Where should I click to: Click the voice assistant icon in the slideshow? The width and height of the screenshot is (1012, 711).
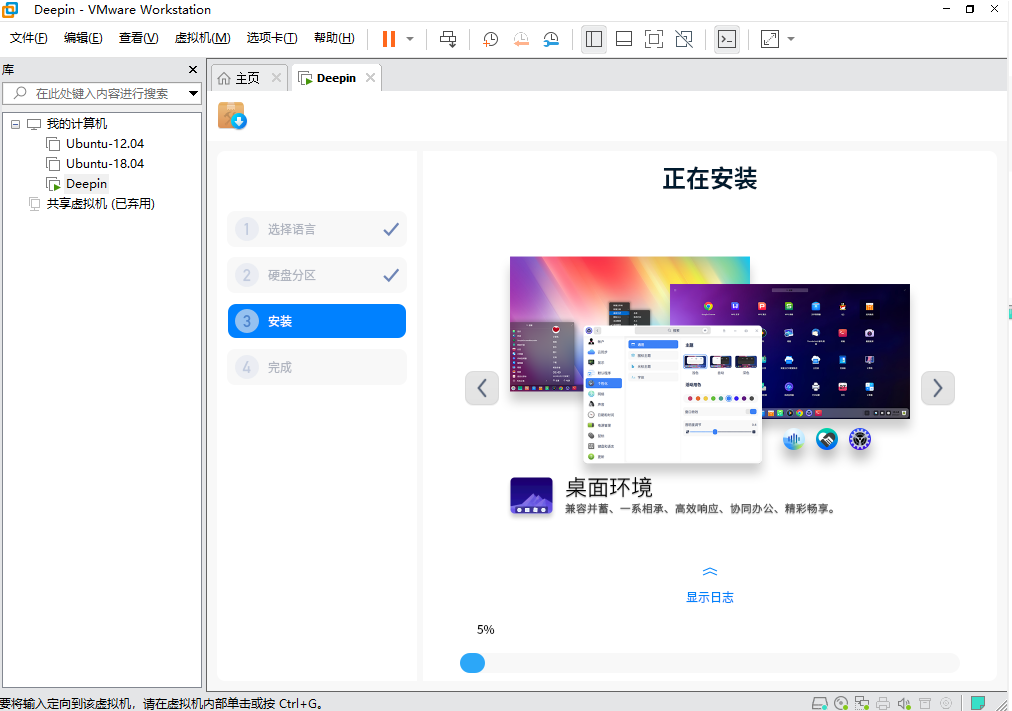pyautogui.click(x=793, y=439)
